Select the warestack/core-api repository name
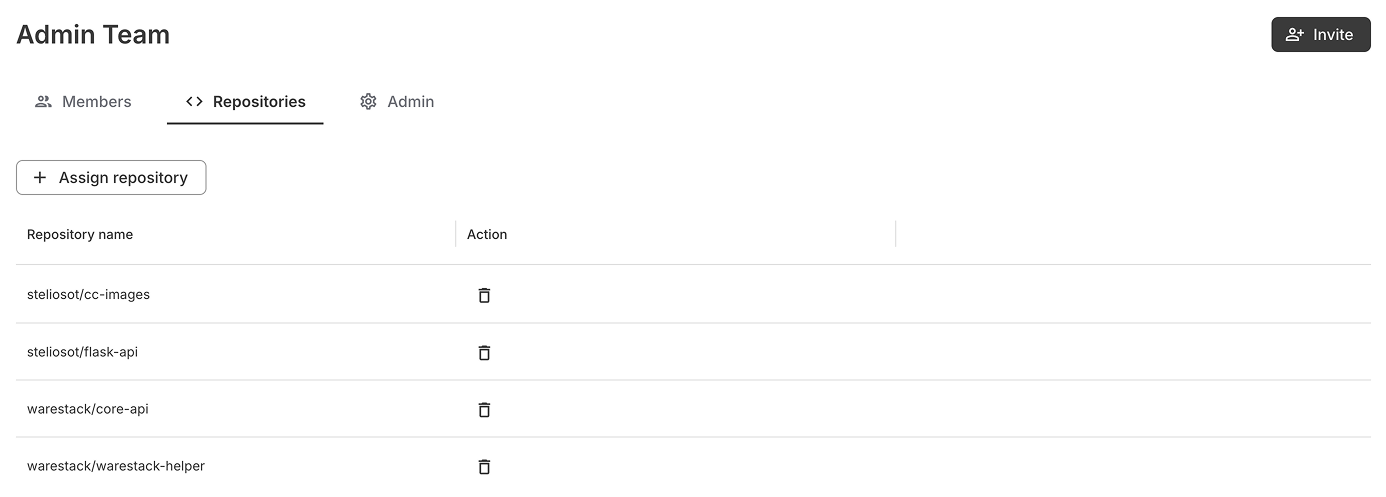1386x497 pixels. point(88,409)
